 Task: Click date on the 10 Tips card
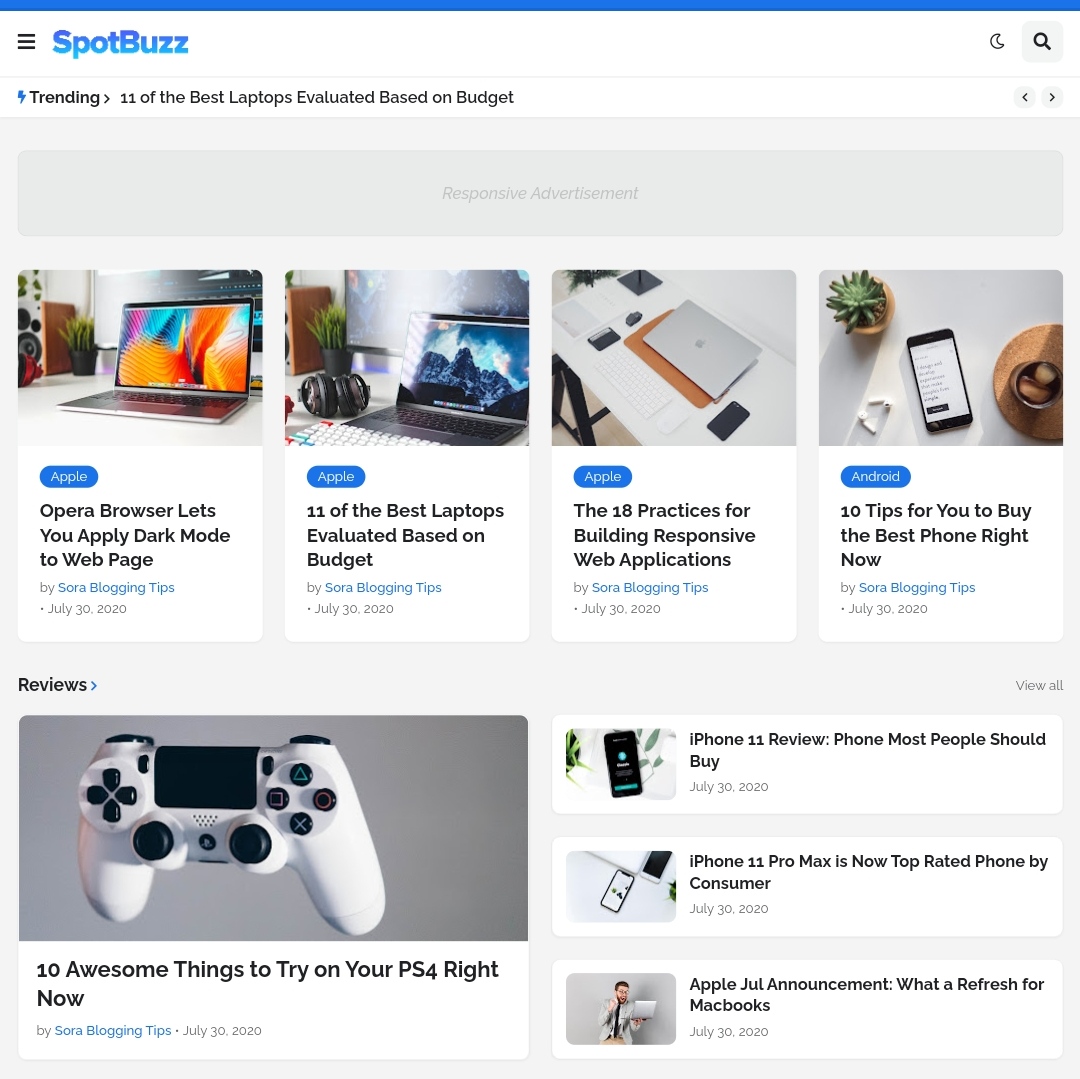click(888, 609)
